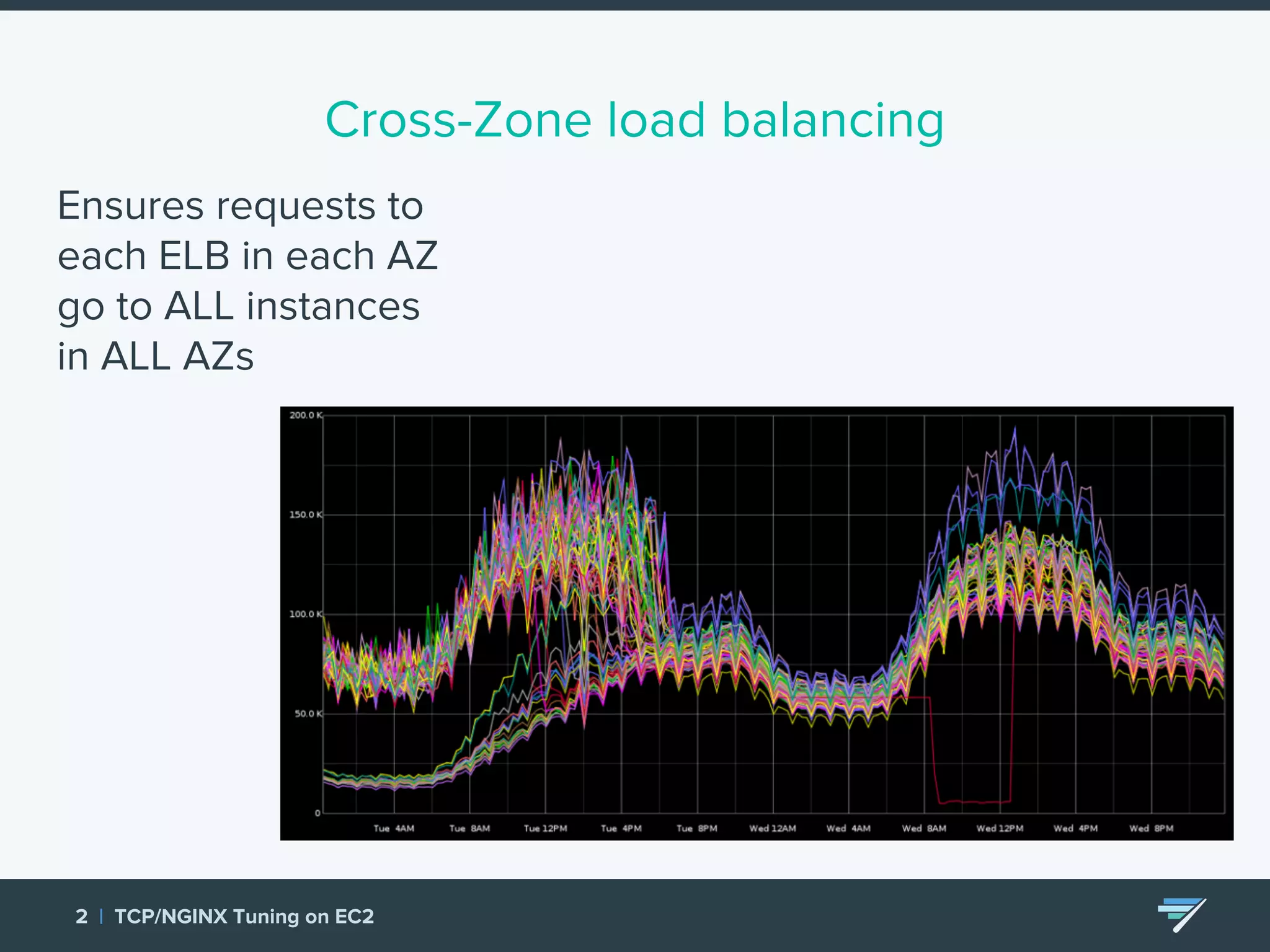Click the 50.0 K y-axis label
This screenshot has height=952, width=1270.
click(x=308, y=713)
